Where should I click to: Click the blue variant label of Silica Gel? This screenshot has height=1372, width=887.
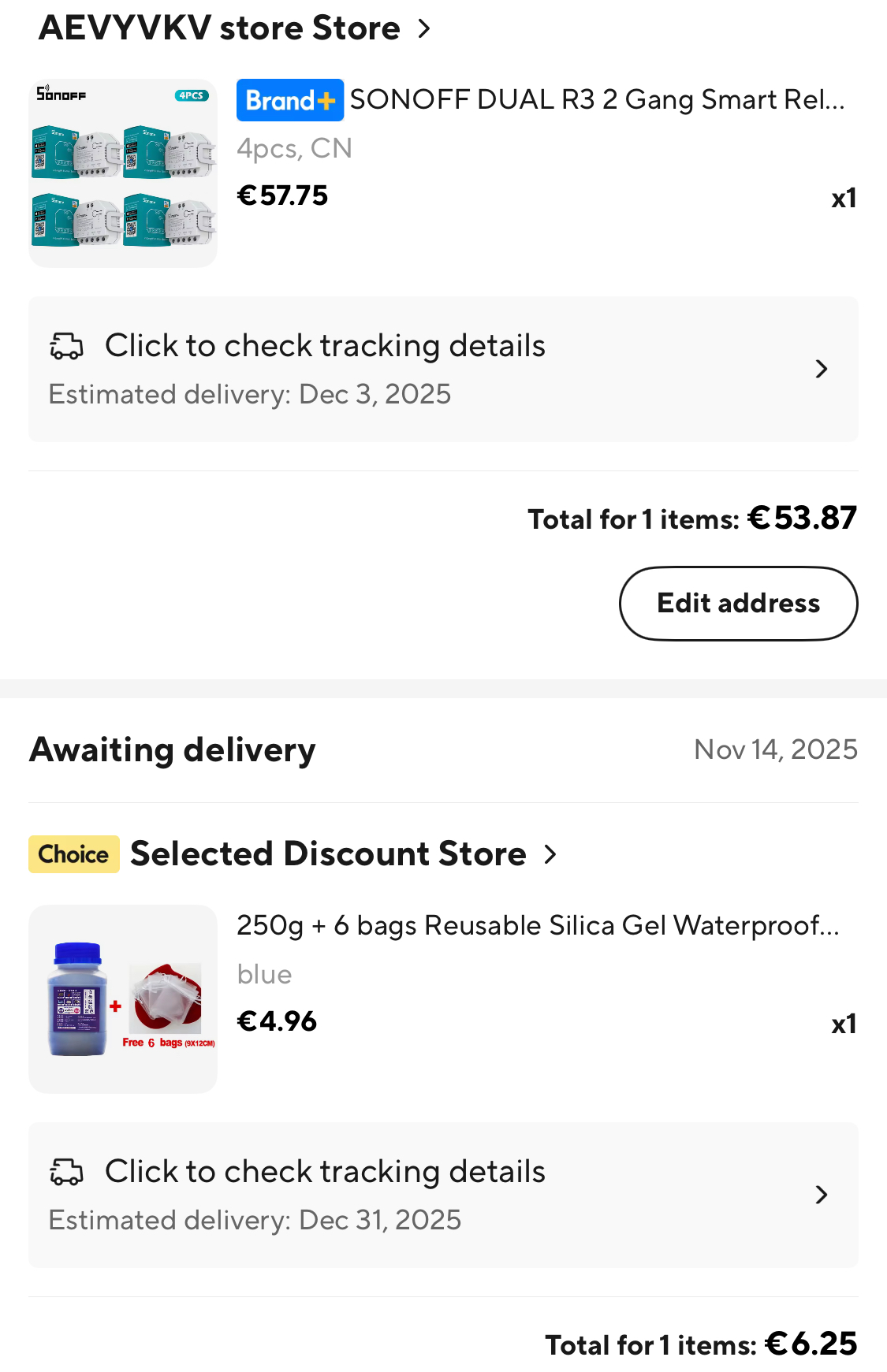pos(264,975)
